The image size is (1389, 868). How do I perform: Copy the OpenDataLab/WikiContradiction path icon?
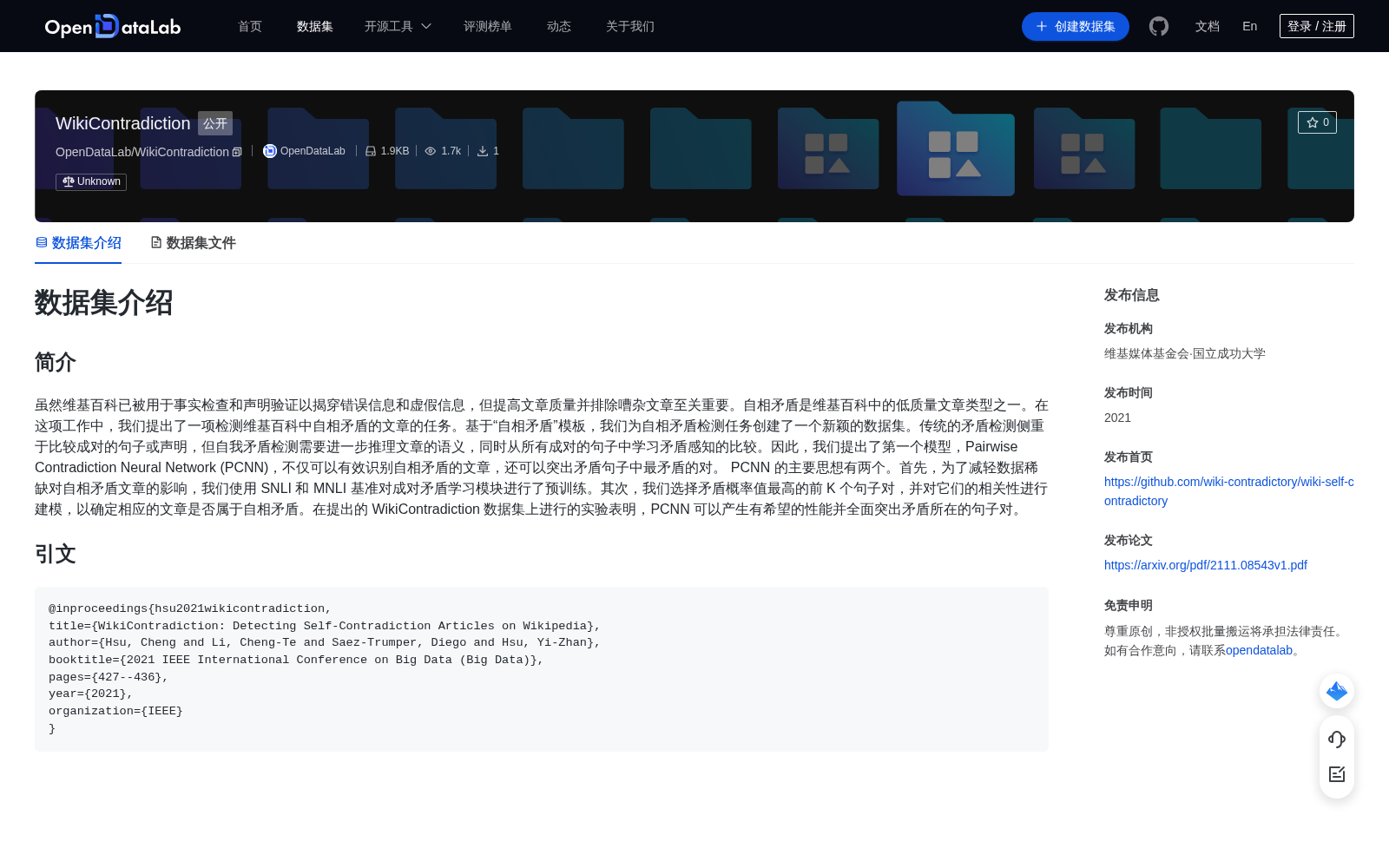point(237,152)
